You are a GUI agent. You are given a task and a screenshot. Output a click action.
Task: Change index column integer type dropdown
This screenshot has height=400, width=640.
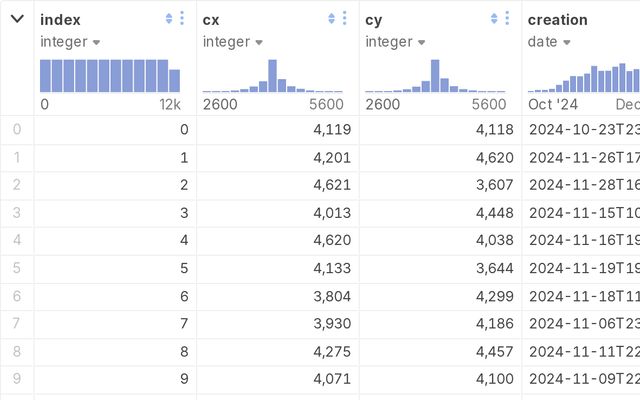[x=70, y=42]
